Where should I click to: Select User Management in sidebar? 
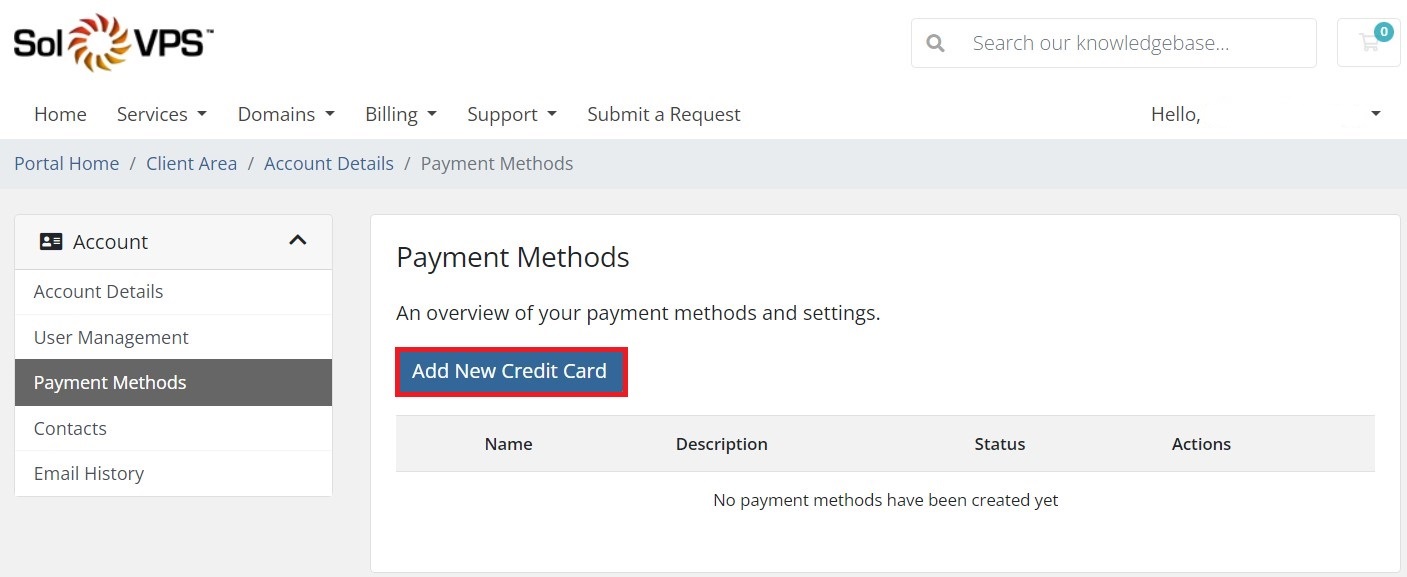click(174, 337)
